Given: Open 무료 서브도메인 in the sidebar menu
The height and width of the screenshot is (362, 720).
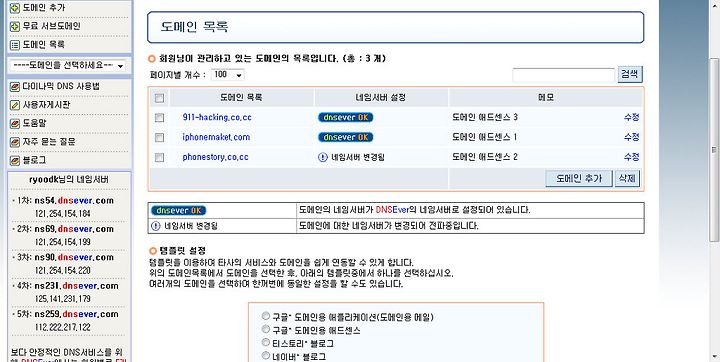Looking at the screenshot, I should pyautogui.click(x=51, y=26).
